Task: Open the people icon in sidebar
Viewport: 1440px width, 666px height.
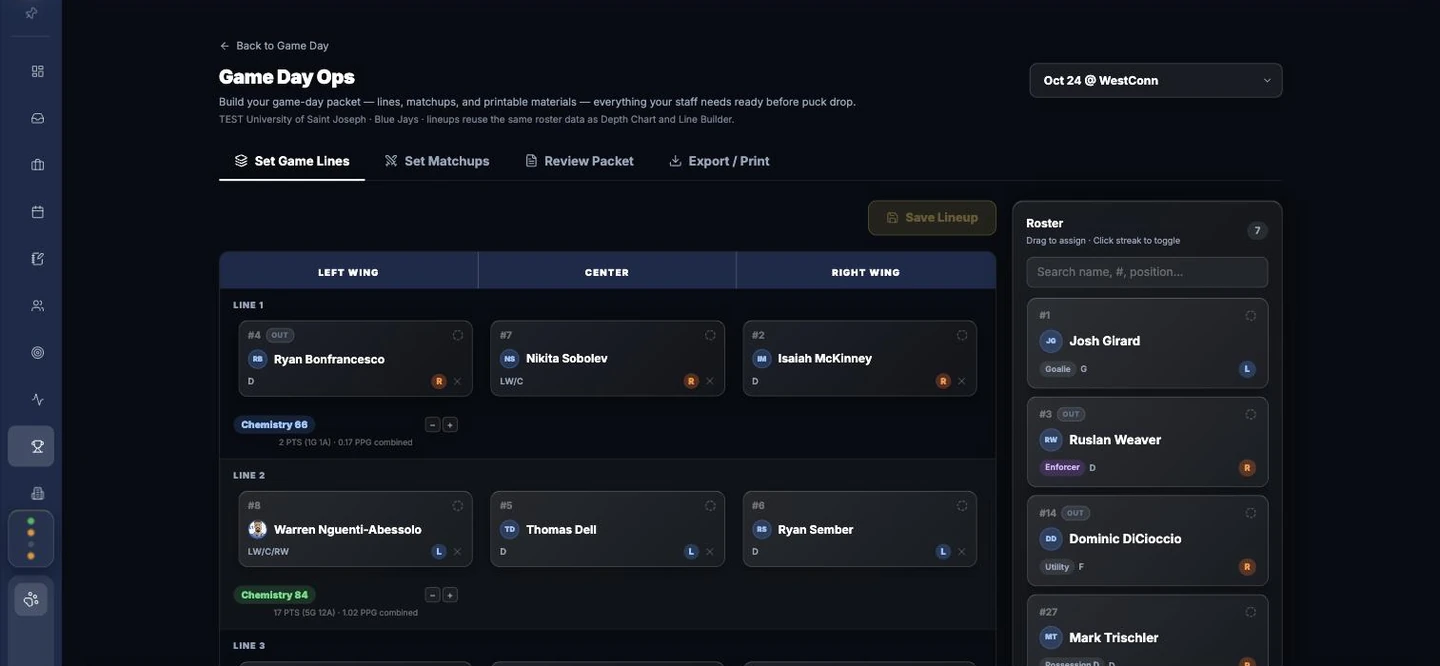Action: 38,306
